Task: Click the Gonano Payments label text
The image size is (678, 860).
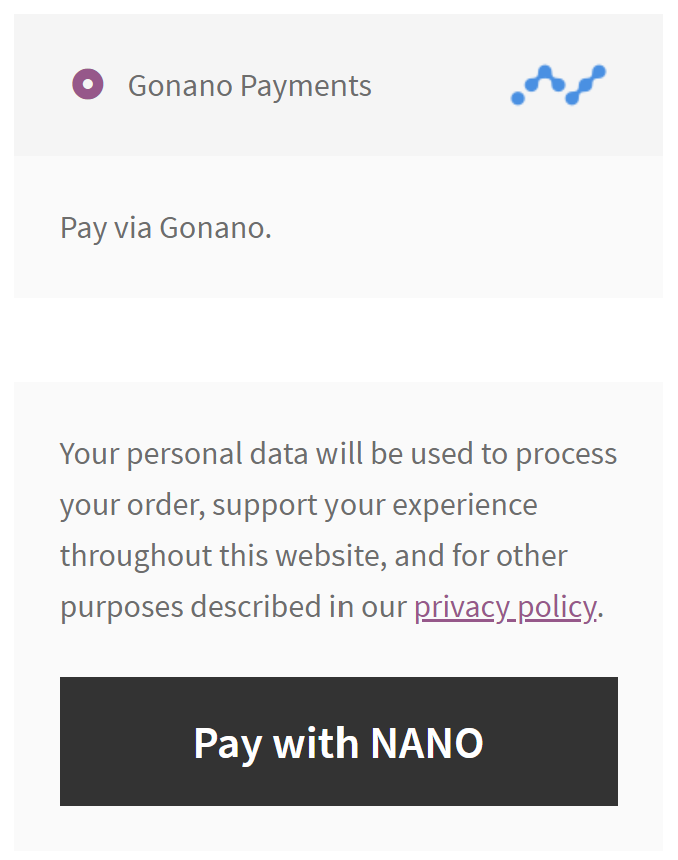Action: (x=249, y=86)
